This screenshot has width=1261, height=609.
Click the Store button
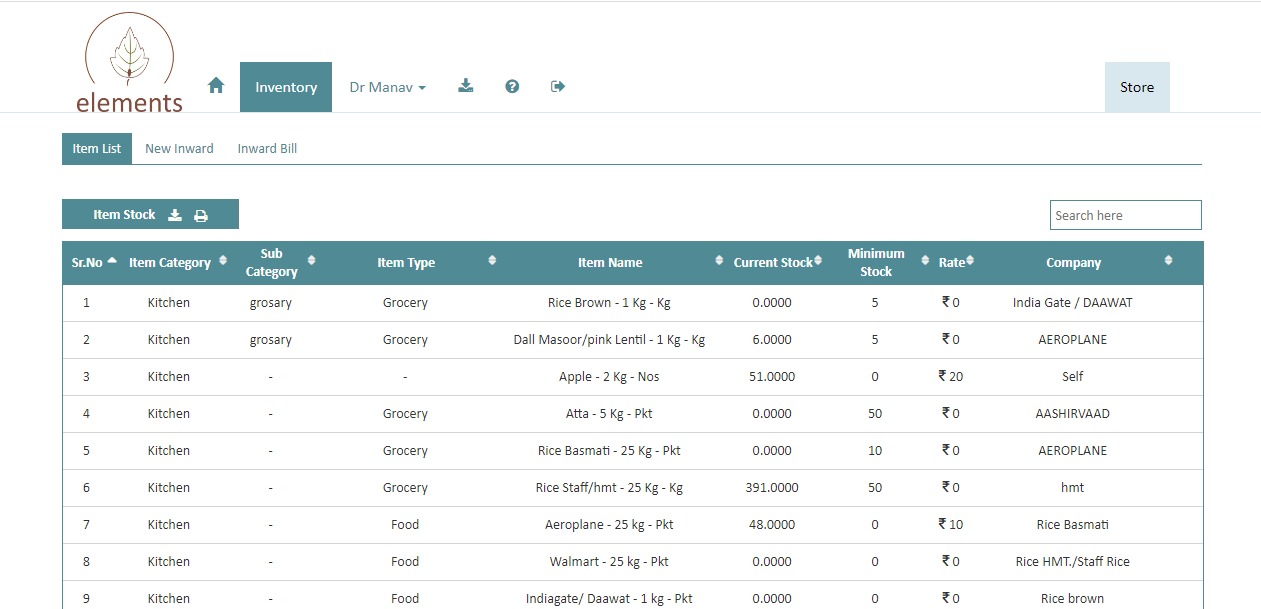1137,87
